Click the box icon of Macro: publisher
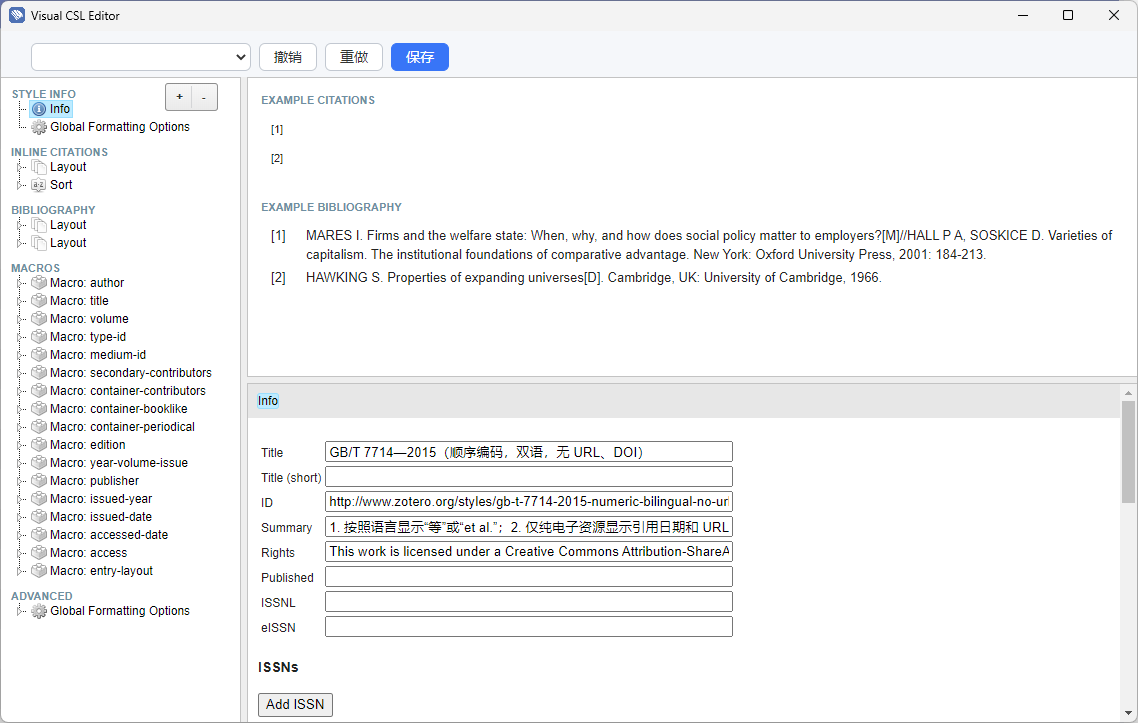Viewport: 1138px width, 723px height. pos(39,481)
